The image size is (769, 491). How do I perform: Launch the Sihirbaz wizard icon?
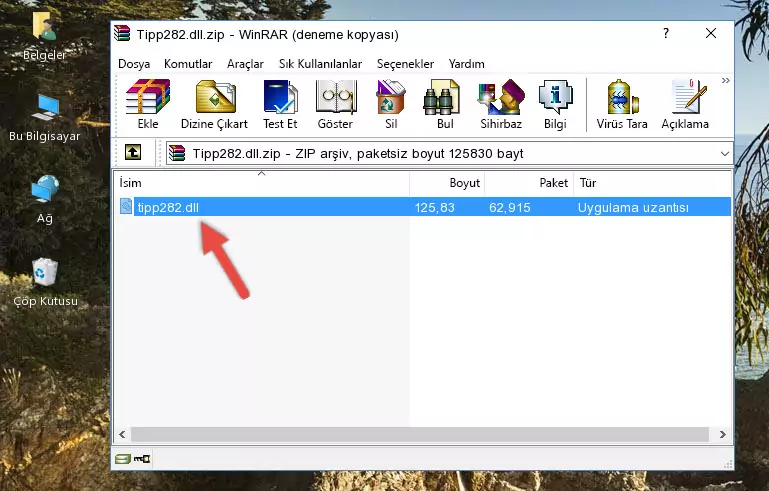(501, 104)
